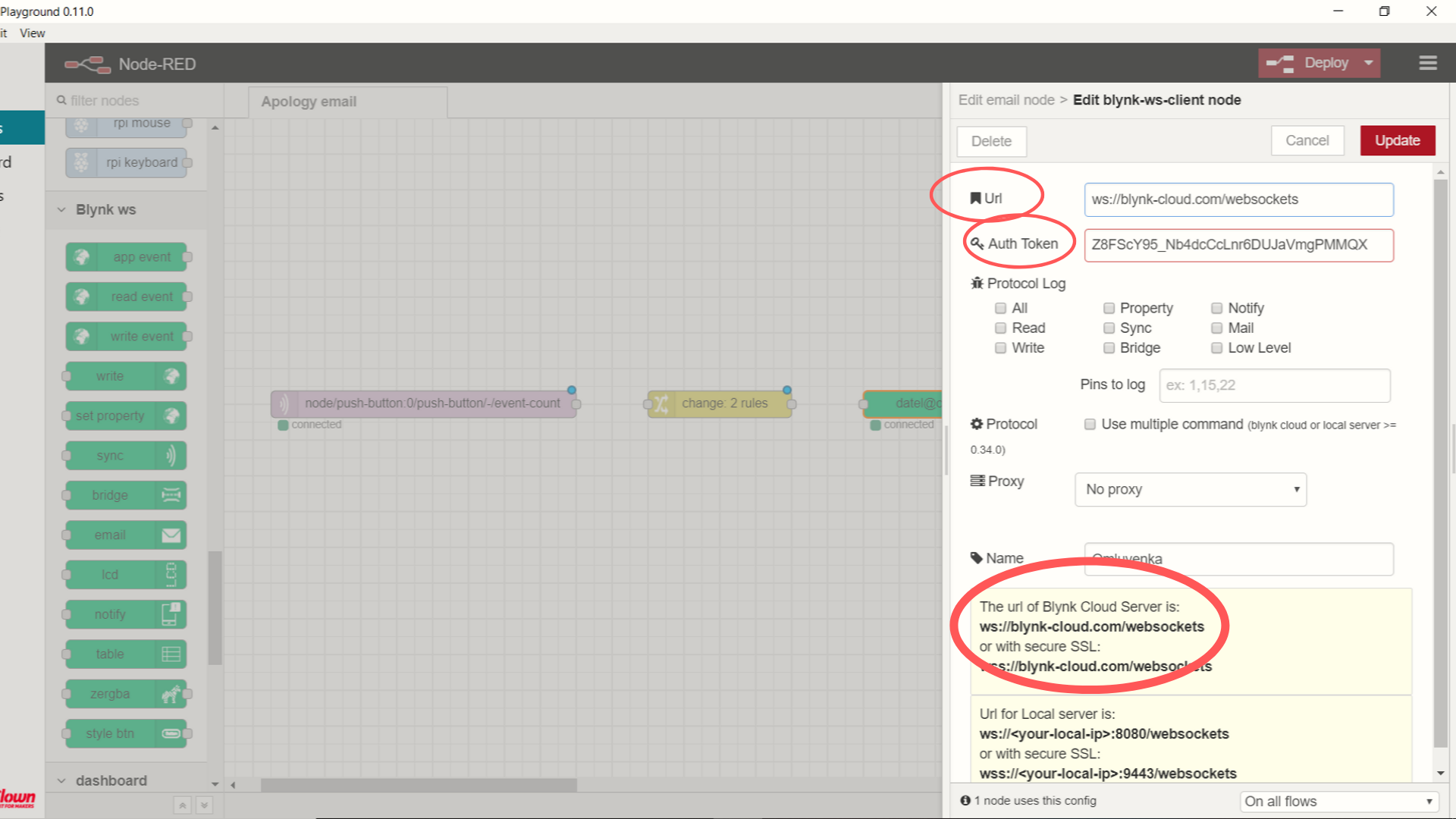Open the View menu
Screen dimensions: 1456x819
pyautogui.click(x=32, y=33)
